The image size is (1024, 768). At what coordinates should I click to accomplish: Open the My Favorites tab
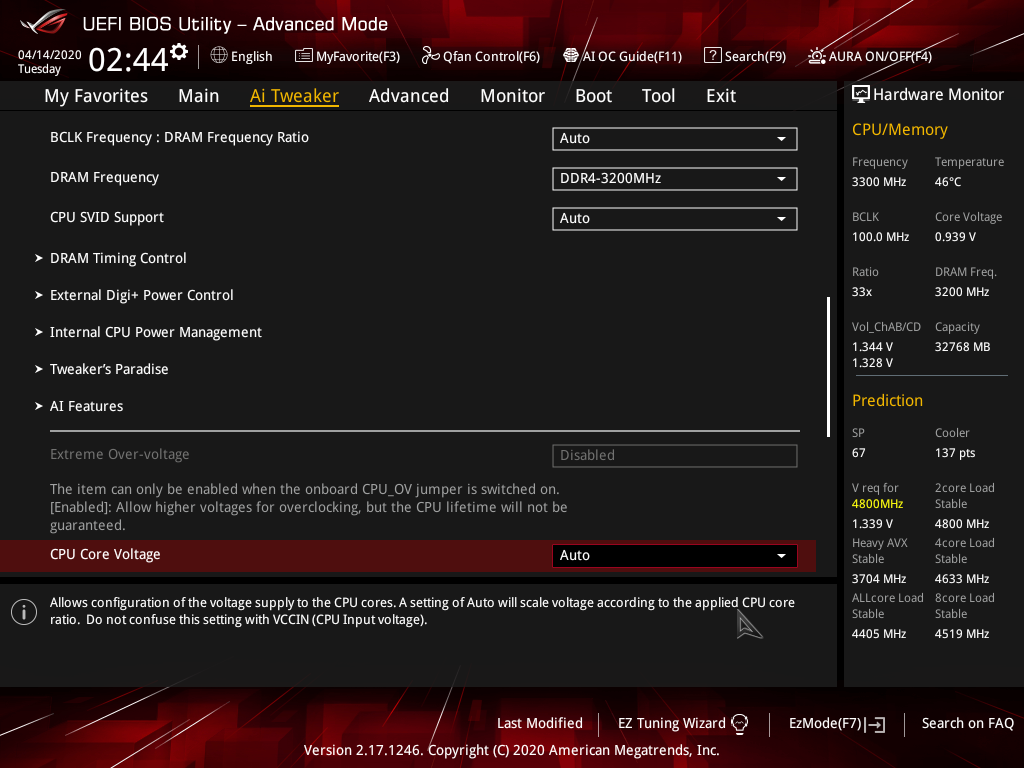point(96,96)
